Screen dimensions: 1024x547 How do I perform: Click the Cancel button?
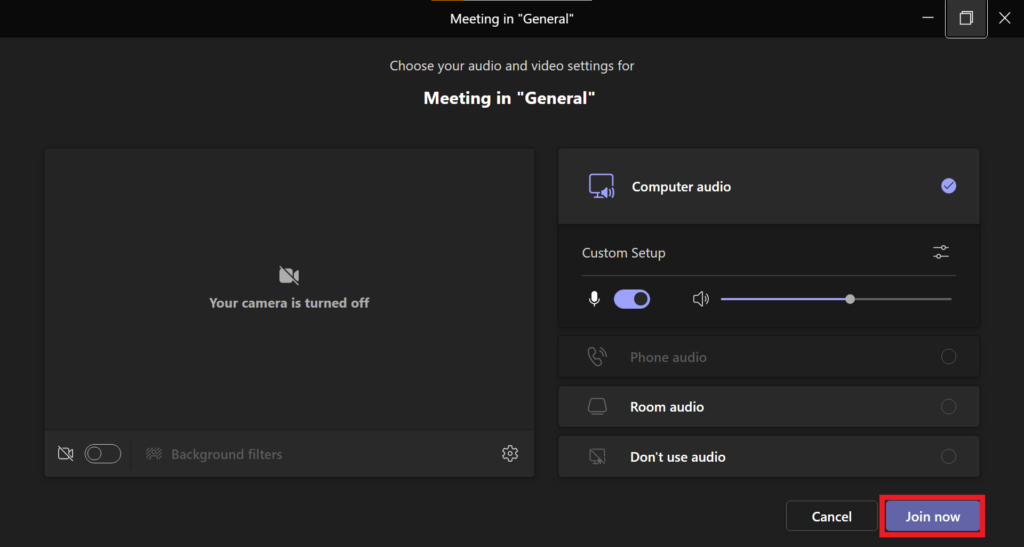[831, 516]
